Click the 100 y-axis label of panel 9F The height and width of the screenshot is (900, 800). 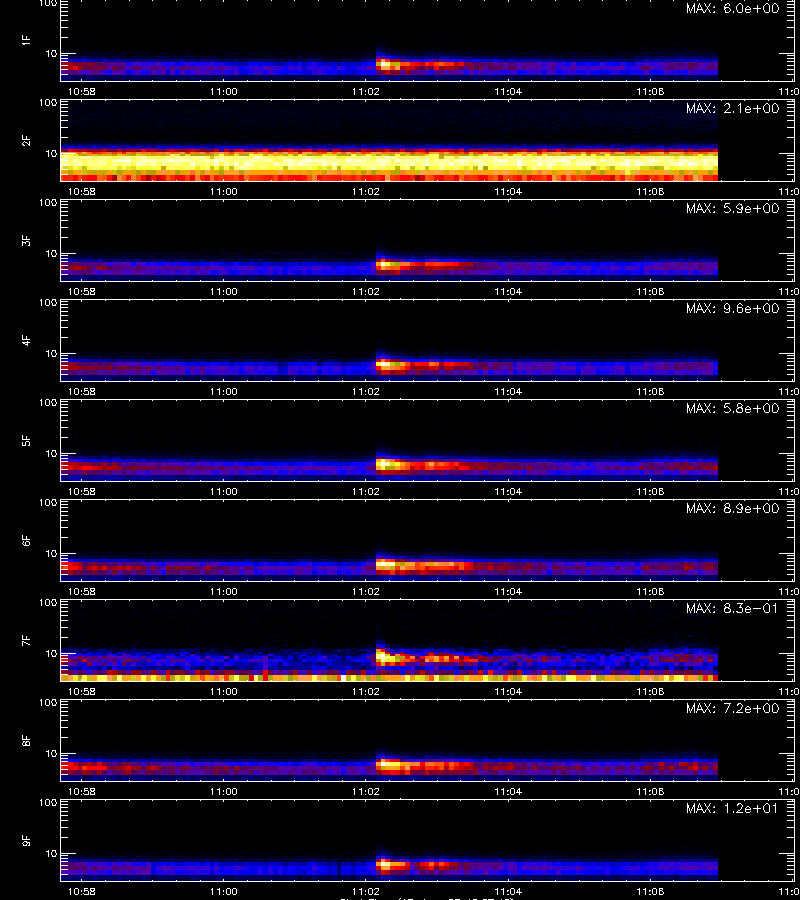[x=48, y=802]
